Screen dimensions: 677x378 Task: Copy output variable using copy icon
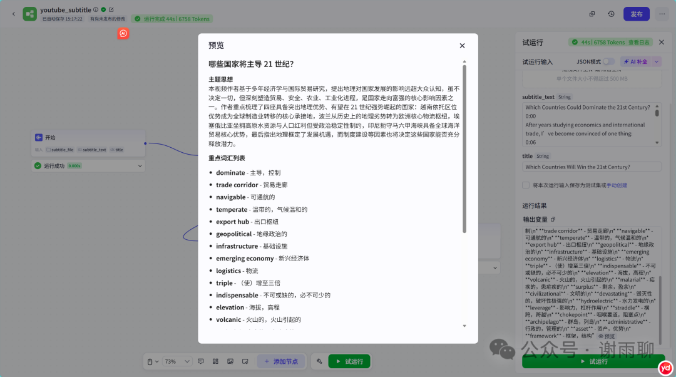click(x=553, y=219)
